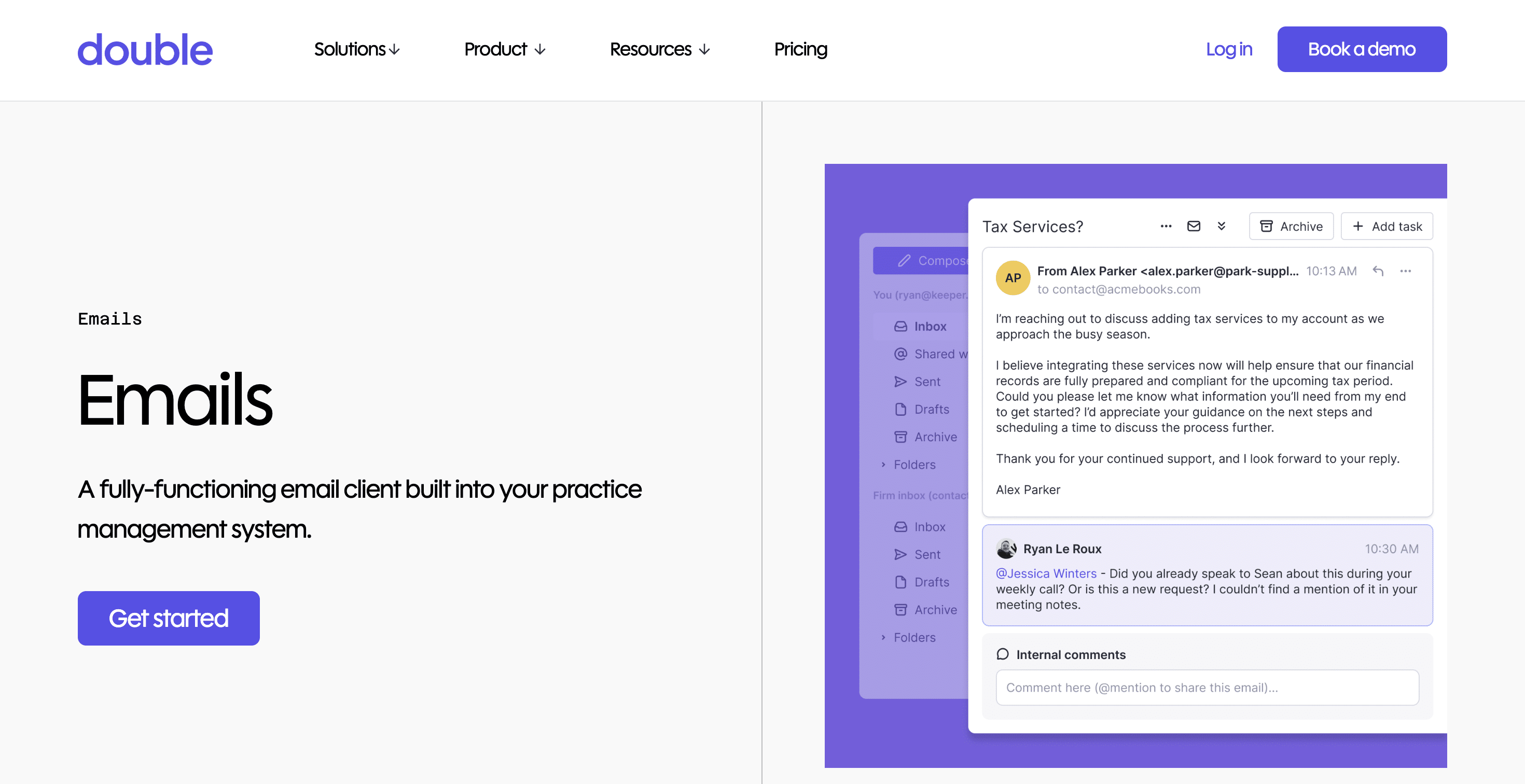This screenshot has width=1525, height=784.
Task: Click the Archive icon under Firm inbox
Action: point(900,609)
